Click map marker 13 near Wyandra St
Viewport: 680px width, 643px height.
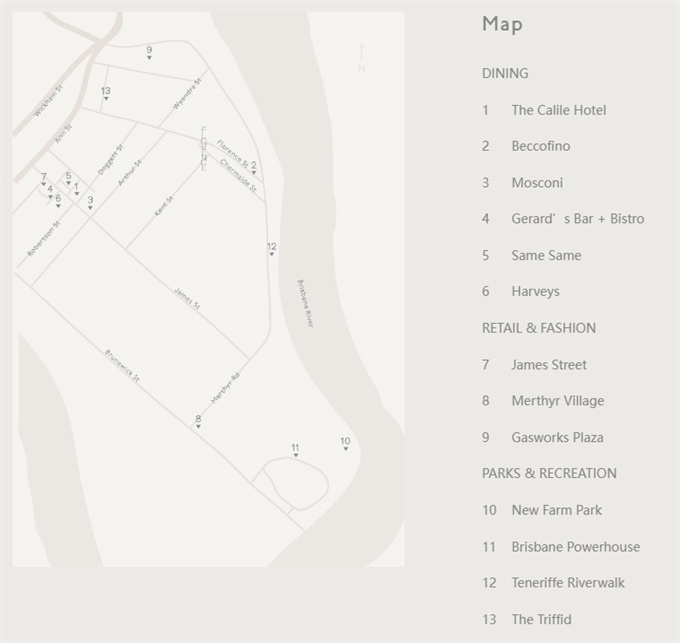pyautogui.click(x=106, y=94)
